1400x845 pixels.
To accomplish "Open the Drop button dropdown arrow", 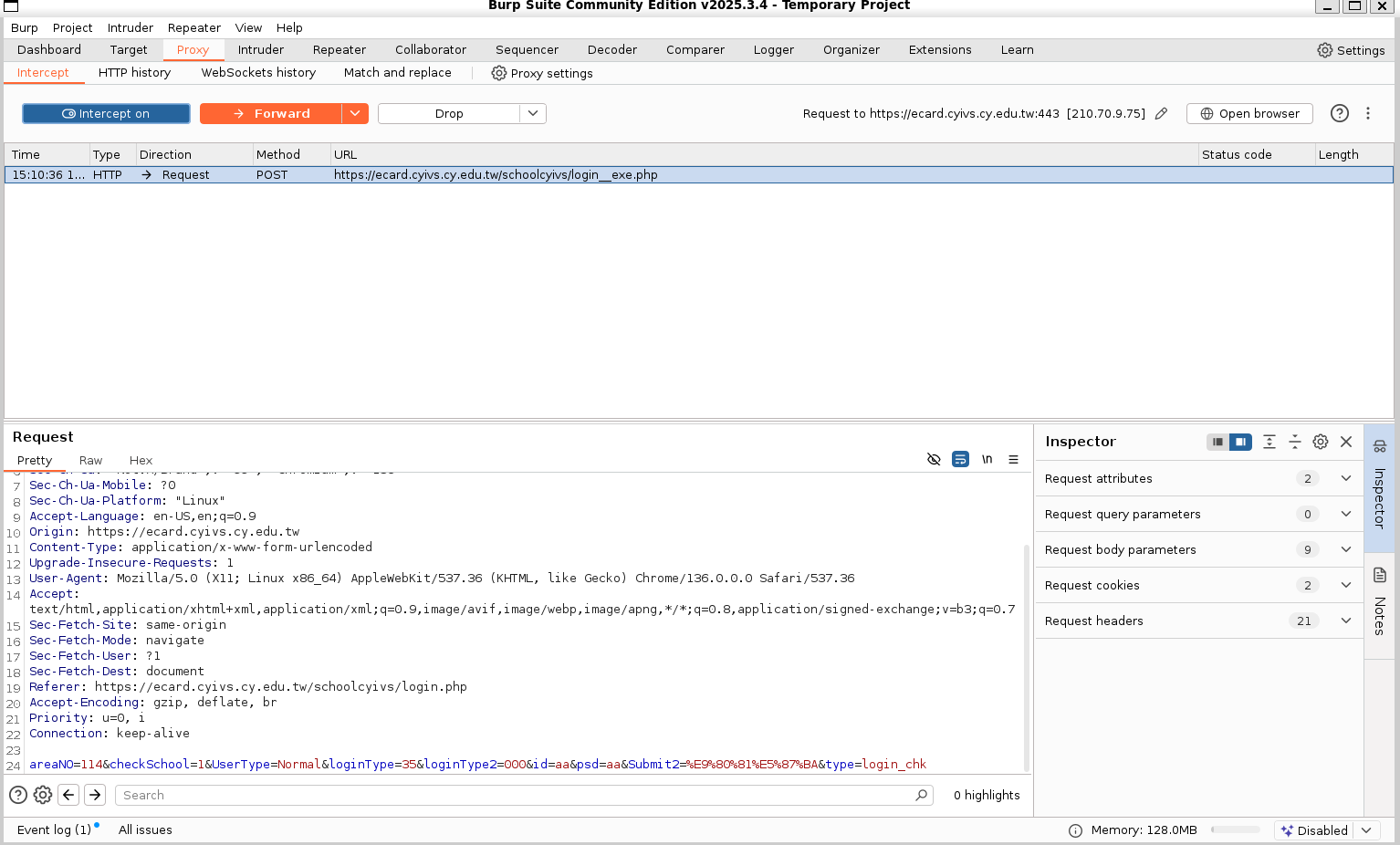I will [533, 113].
